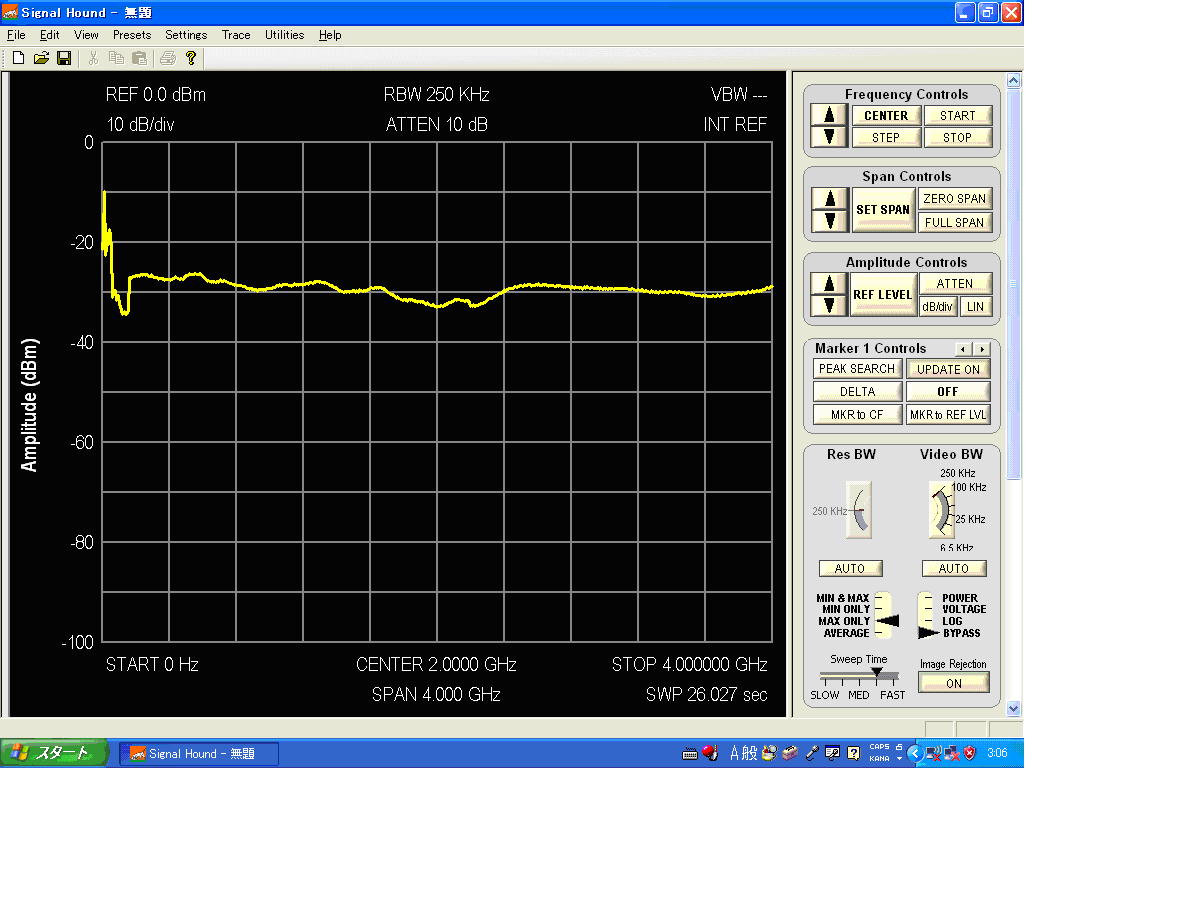1200x900 pixels.
Task: Select POWER video processing mode
Action: click(x=960, y=598)
